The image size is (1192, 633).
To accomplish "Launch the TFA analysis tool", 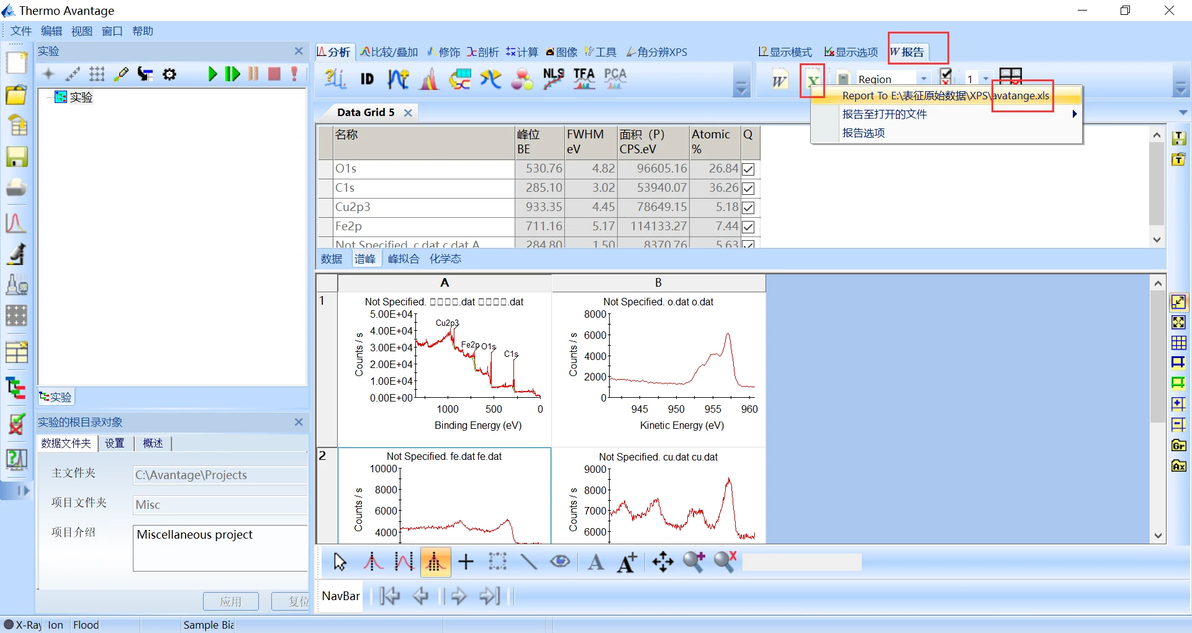I will coord(584,79).
